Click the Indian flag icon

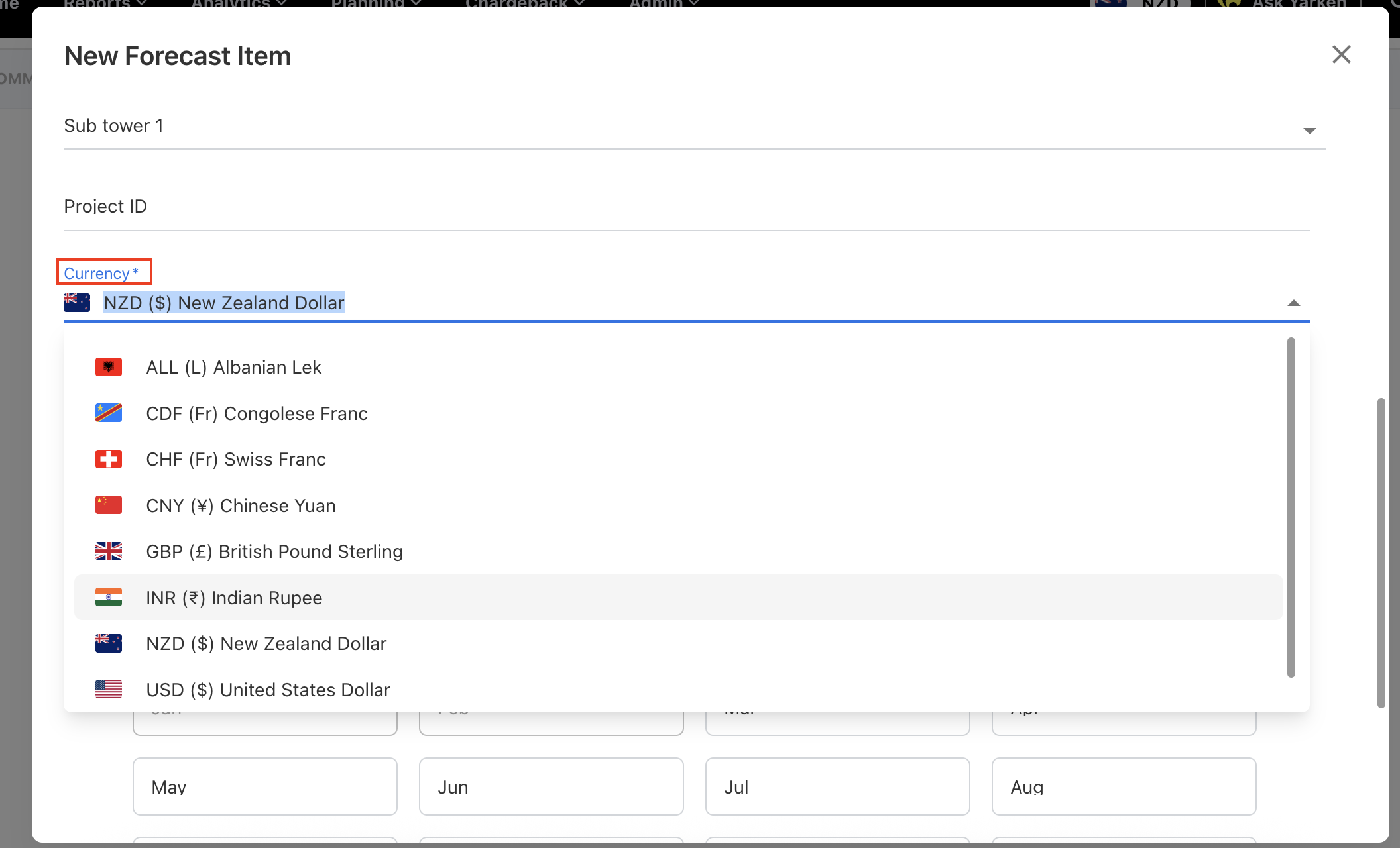pyautogui.click(x=108, y=598)
